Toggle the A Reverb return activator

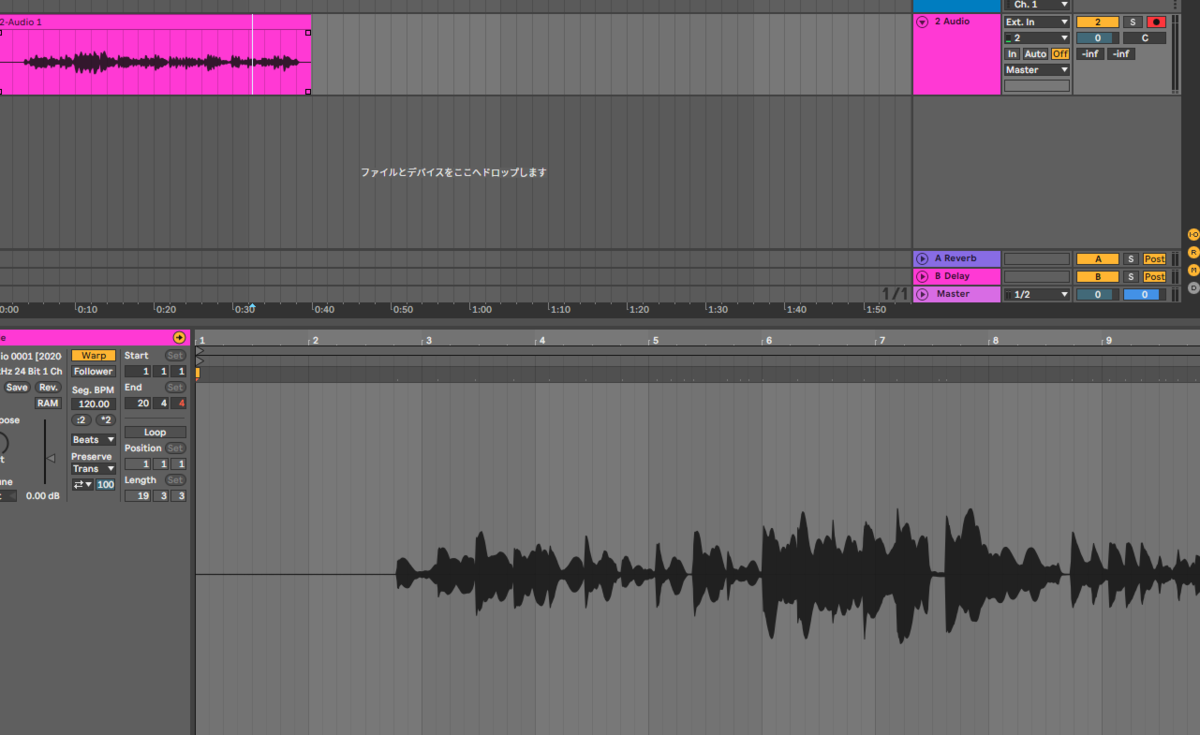[x=1097, y=259]
